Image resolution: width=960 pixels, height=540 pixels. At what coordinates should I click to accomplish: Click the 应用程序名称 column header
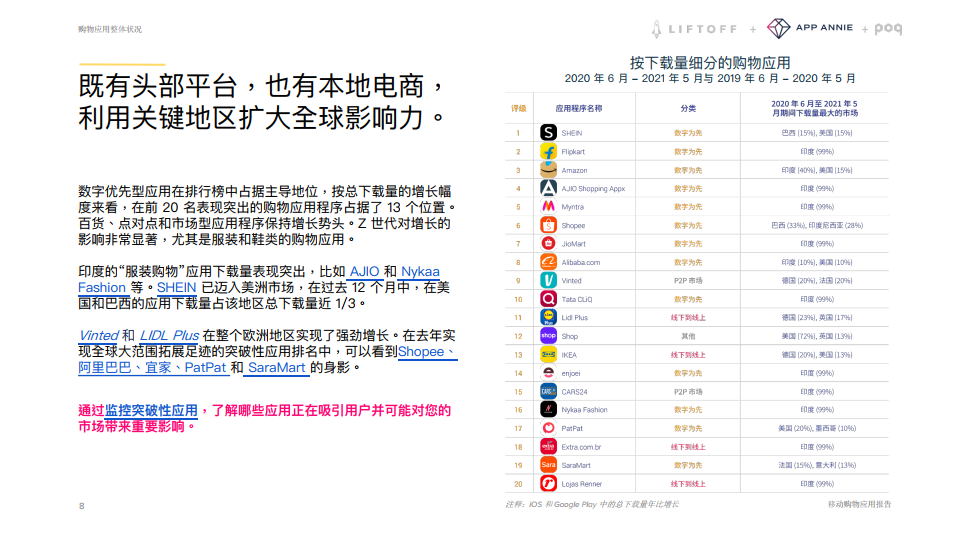coord(579,108)
